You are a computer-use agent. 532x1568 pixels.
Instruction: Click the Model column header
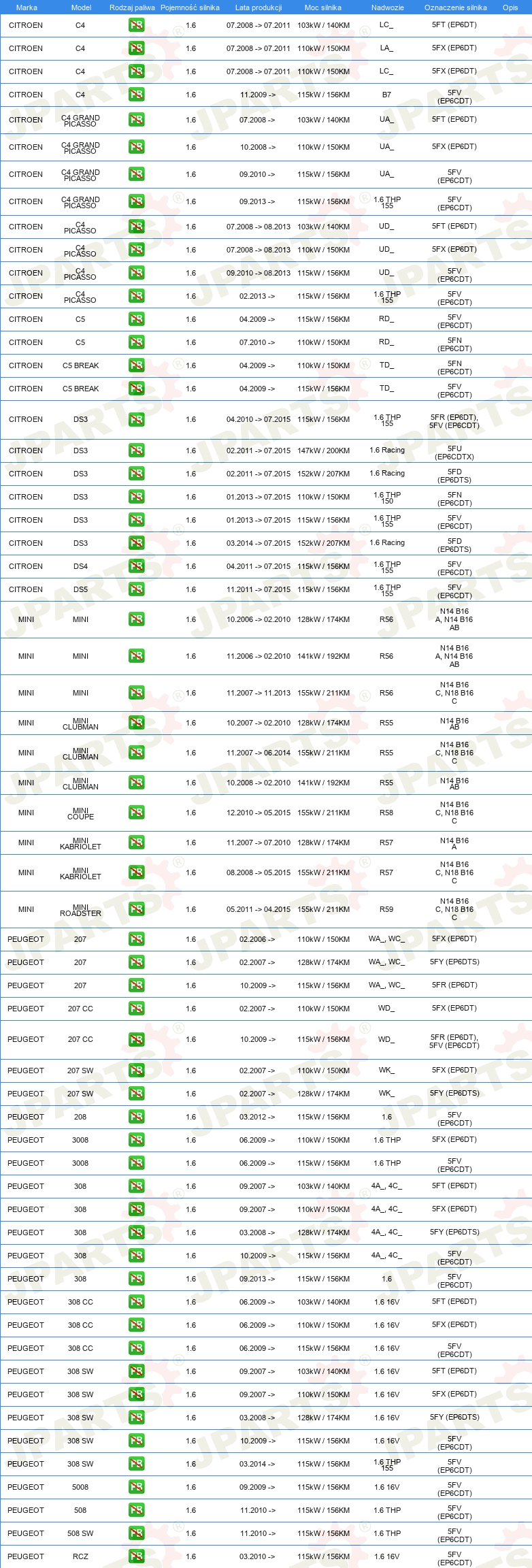(x=81, y=7)
